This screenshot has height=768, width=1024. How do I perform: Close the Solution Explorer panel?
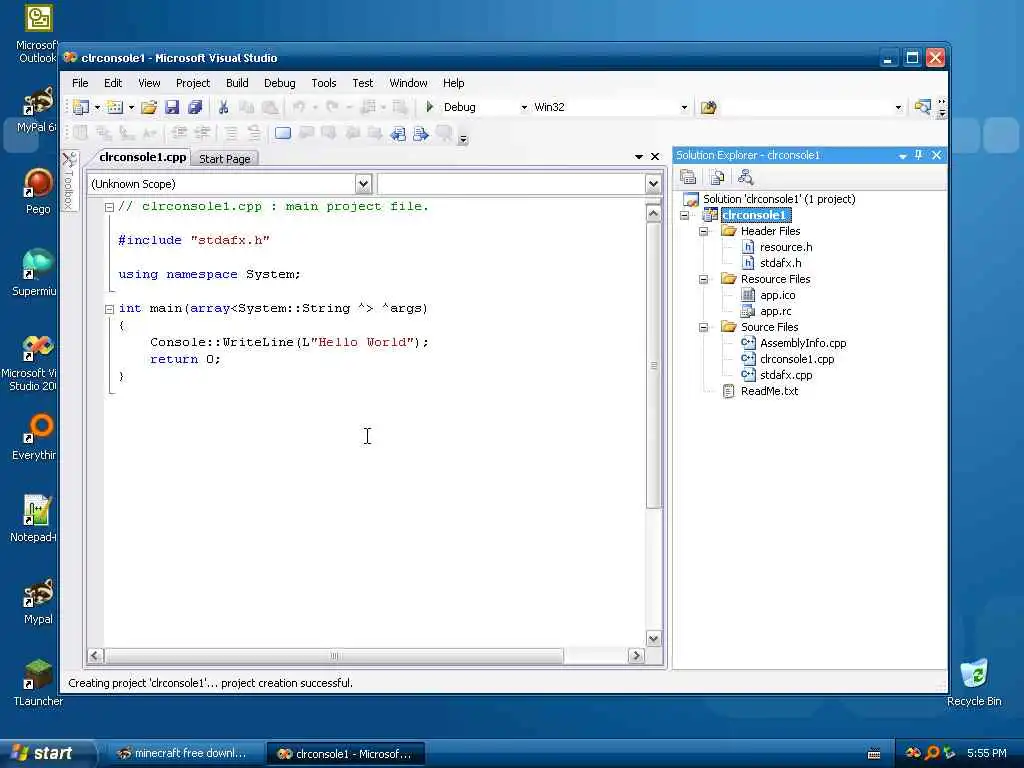936,155
